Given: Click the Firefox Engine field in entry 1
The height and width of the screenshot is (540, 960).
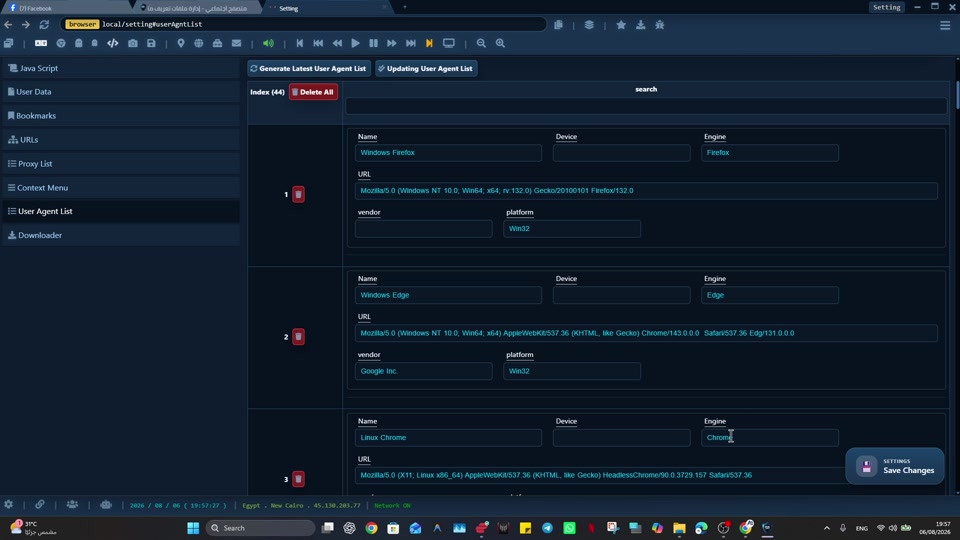Looking at the screenshot, I should point(770,153).
